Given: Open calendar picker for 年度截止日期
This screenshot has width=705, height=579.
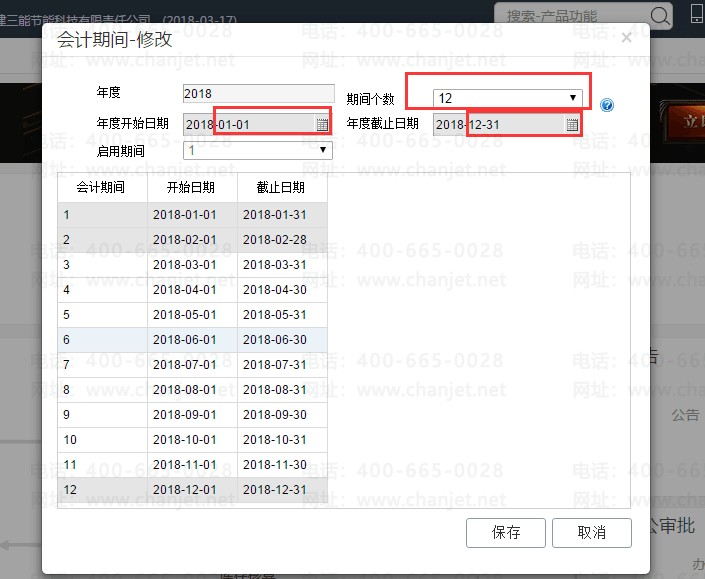Looking at the screenshot, I should coord(572,125).
